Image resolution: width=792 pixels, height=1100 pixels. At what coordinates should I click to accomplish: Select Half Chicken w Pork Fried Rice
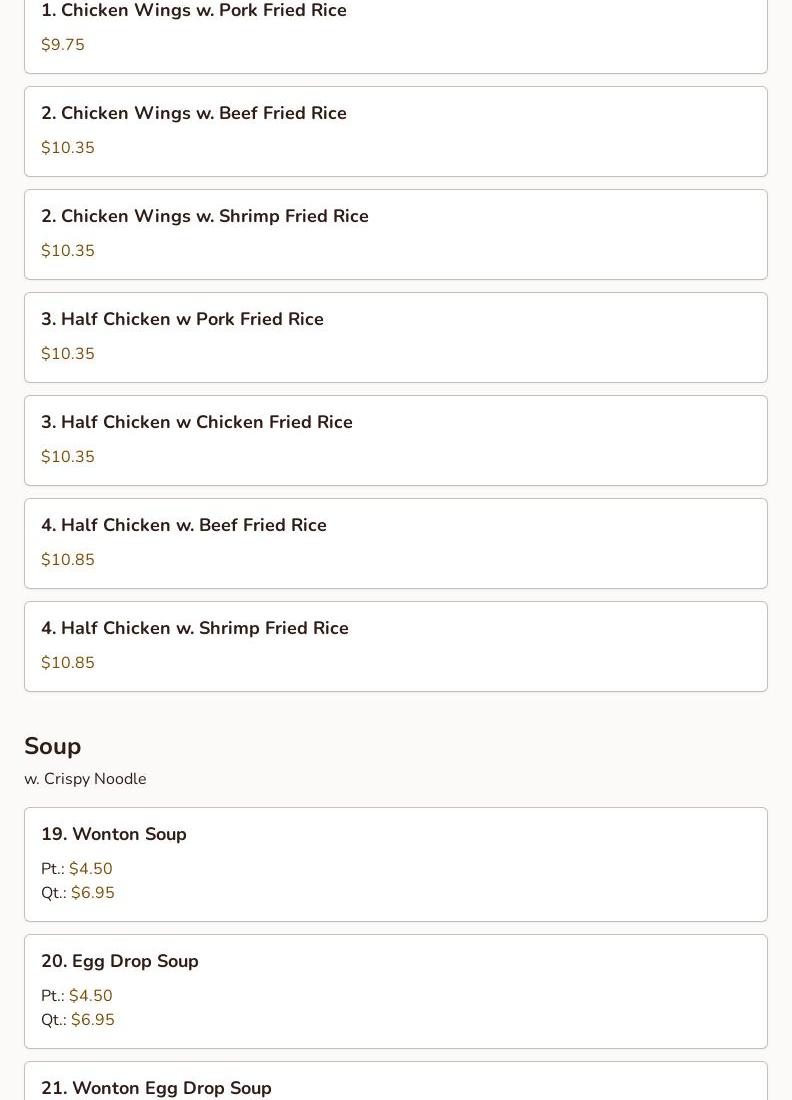click(x=396, y=337)
